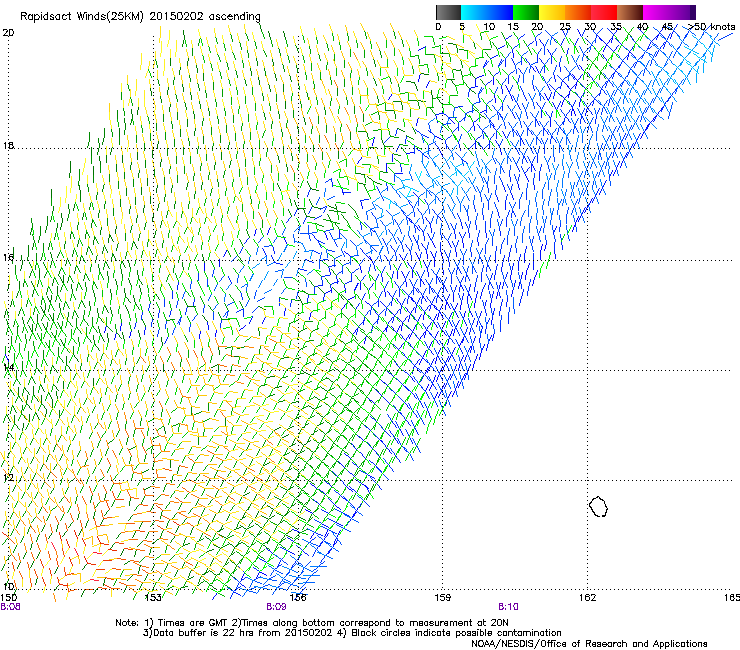Click the '>50 knots' legend label
The height and width of the screenshot is (650, 740).
tap(711, 27)
